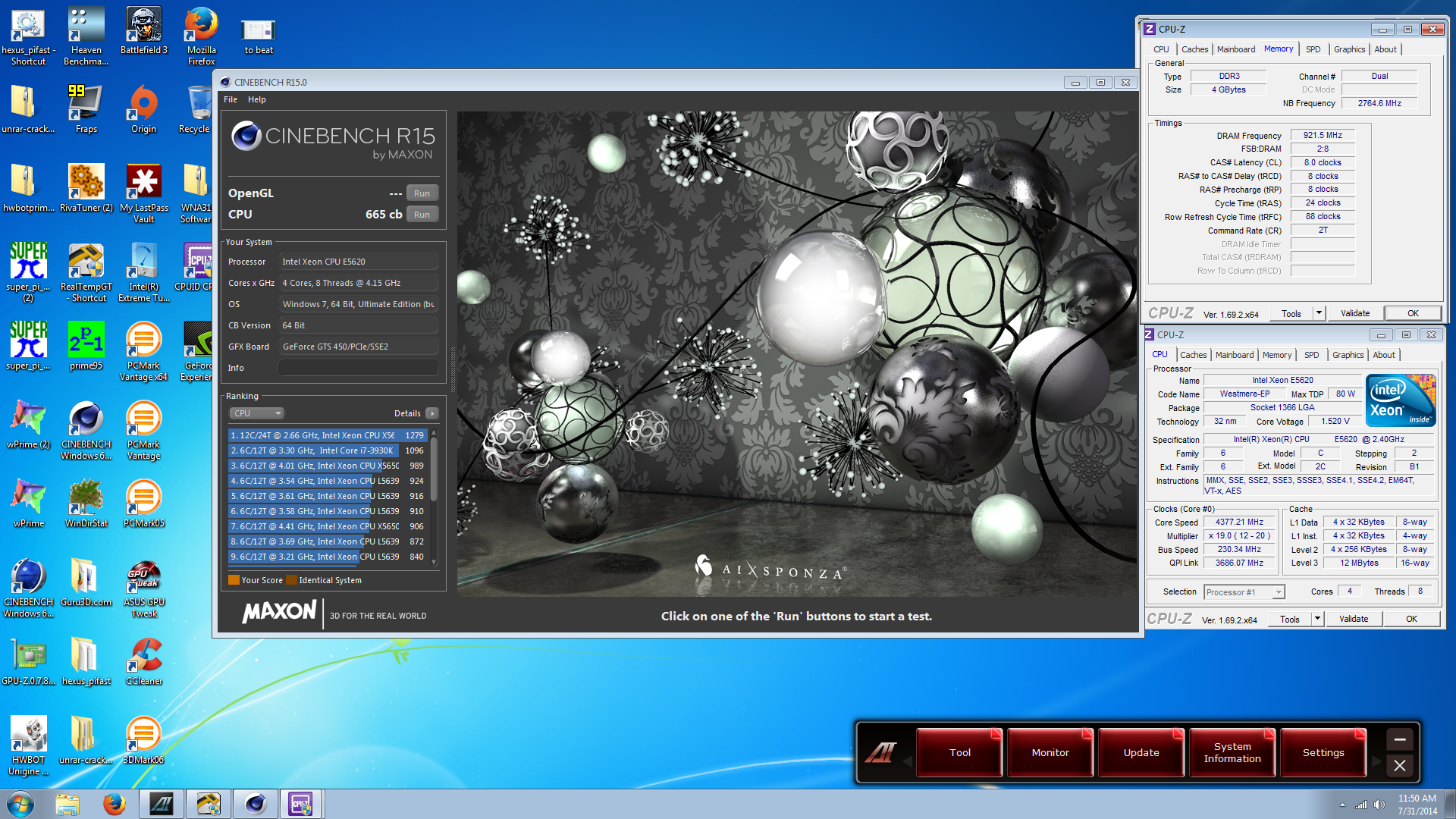Image resolution: width=1456 pixels, height=819 pixels.
Task: Click in the Info input field
Action: pyautogui.click(x=359, y=368)
